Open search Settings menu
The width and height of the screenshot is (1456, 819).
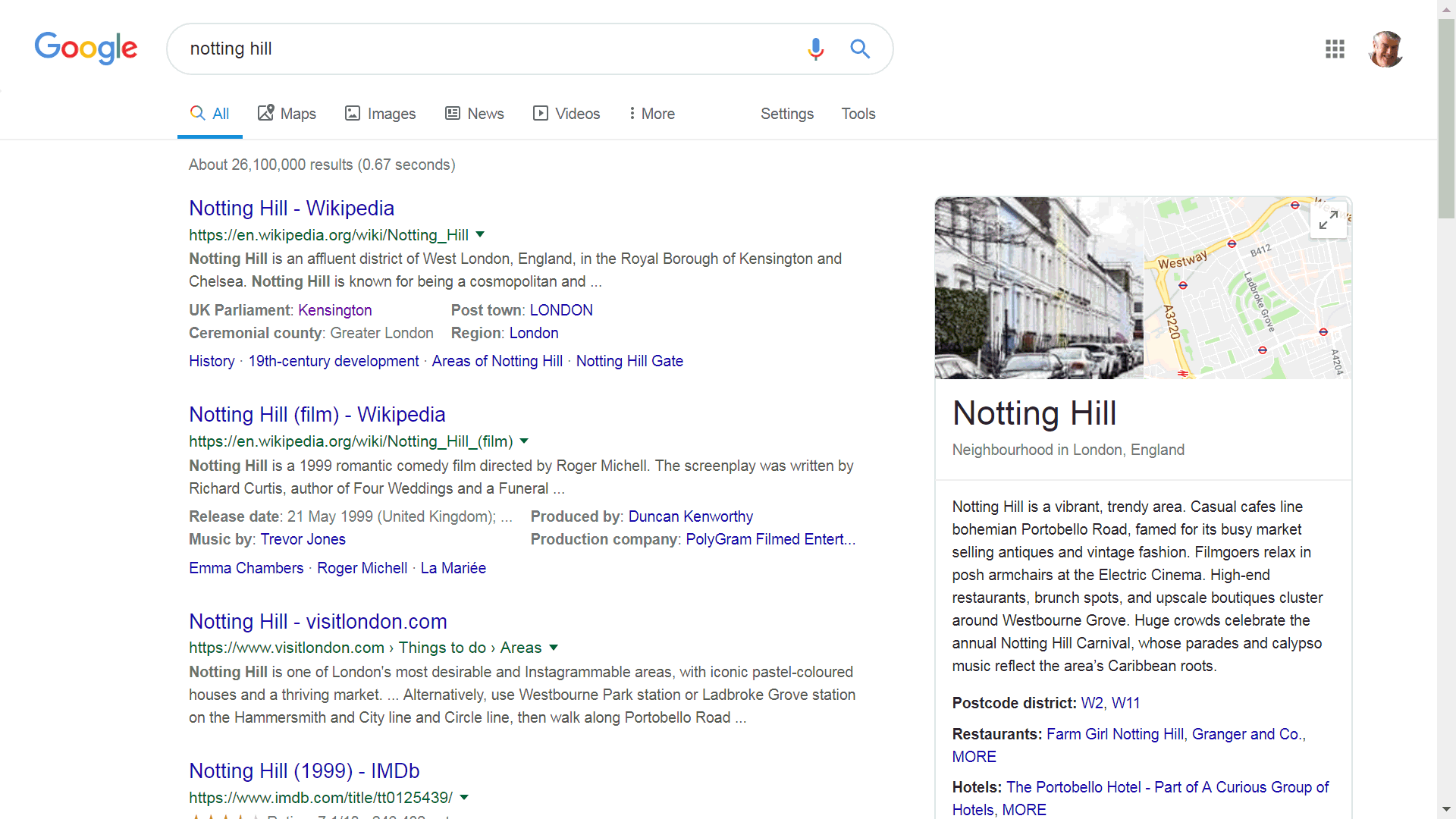pos(786,114)
